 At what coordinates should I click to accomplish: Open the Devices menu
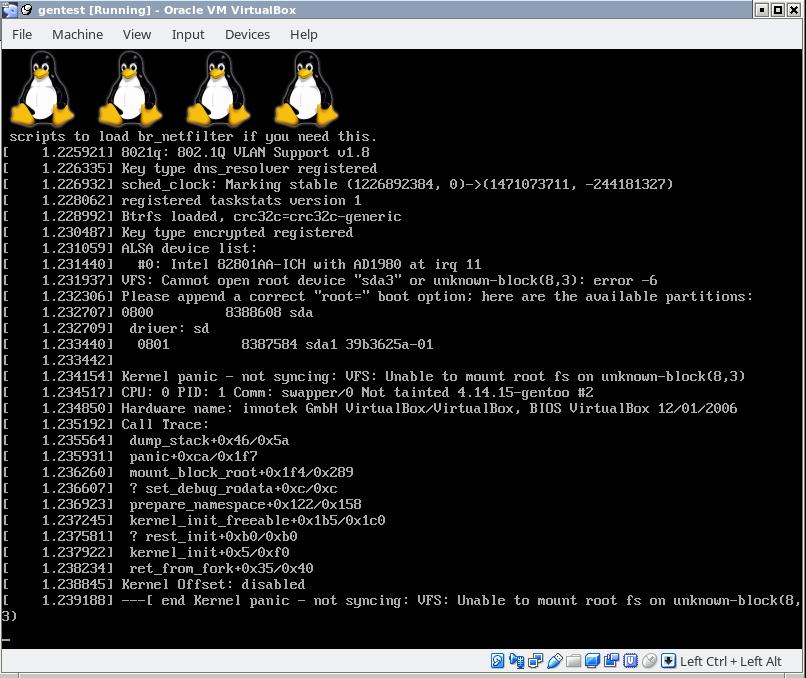(247, 34)
